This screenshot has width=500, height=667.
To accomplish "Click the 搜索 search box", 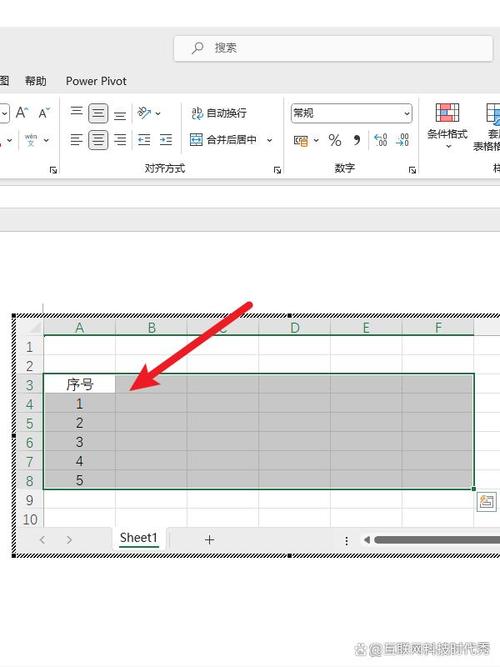I will [x=336, y=48].
